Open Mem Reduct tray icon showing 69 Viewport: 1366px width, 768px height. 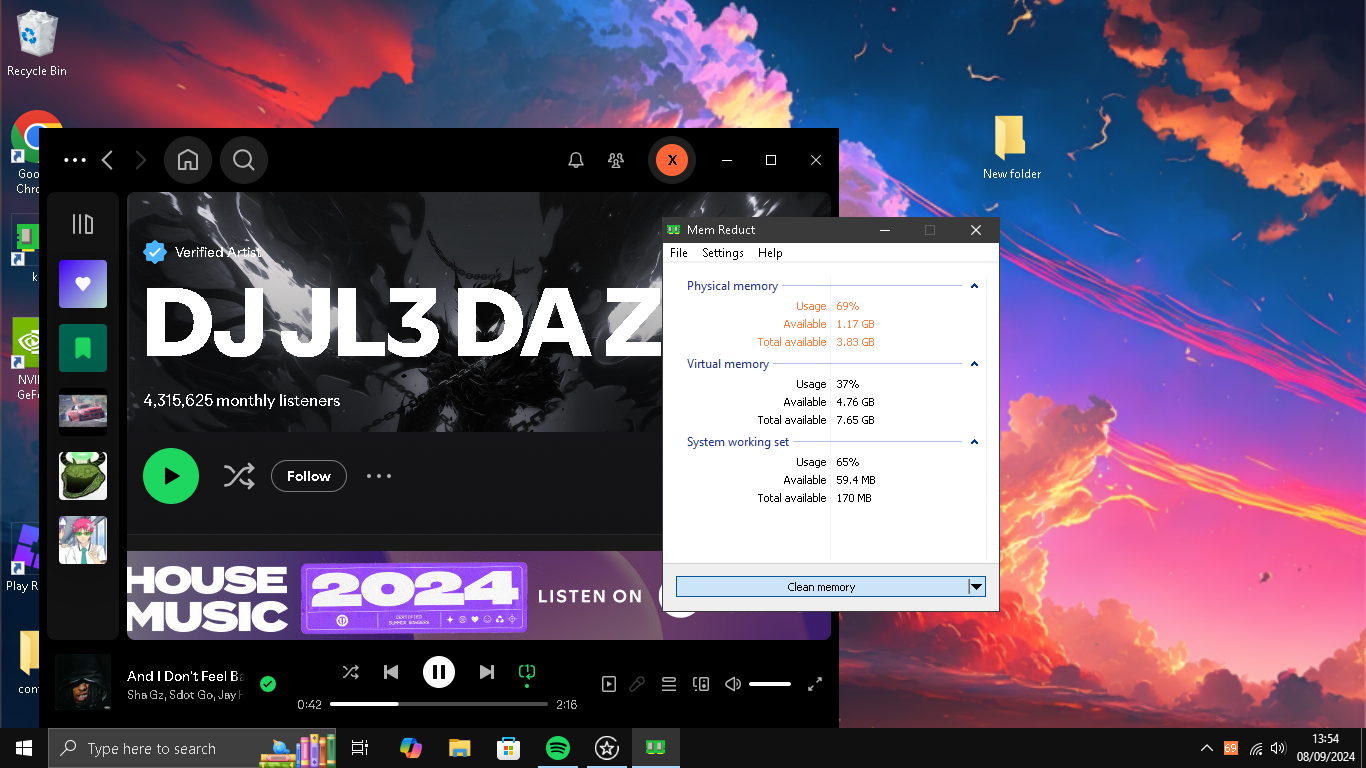click(1231, 748)
